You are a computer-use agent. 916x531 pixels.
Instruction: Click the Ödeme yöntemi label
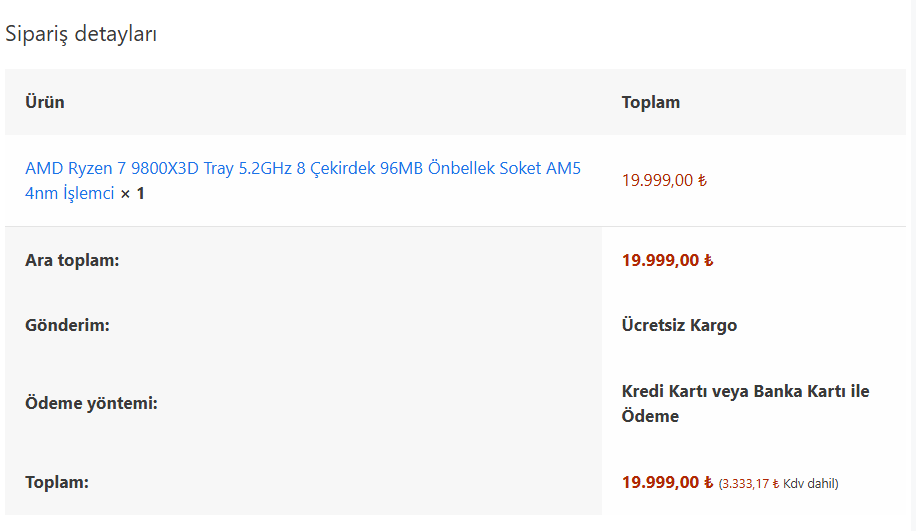click(91, 403)
